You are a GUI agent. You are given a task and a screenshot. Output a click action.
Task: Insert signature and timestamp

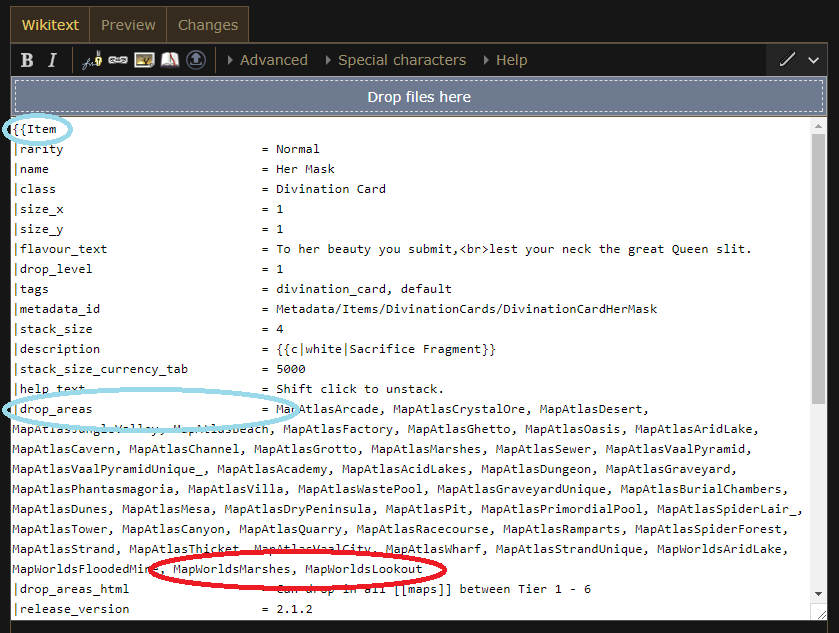coord(92,60)
